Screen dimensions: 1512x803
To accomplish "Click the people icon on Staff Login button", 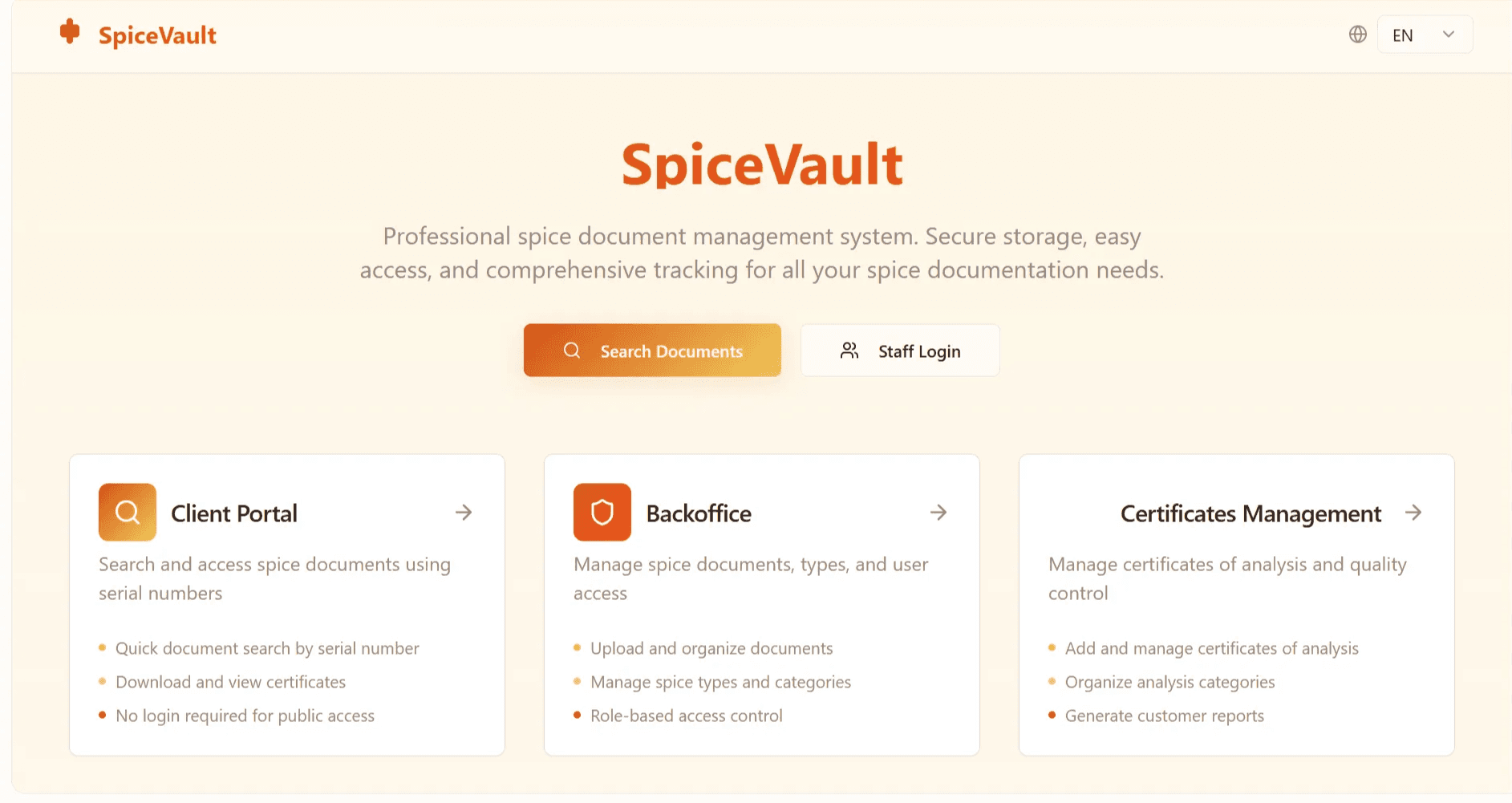I will pos(850,350).
